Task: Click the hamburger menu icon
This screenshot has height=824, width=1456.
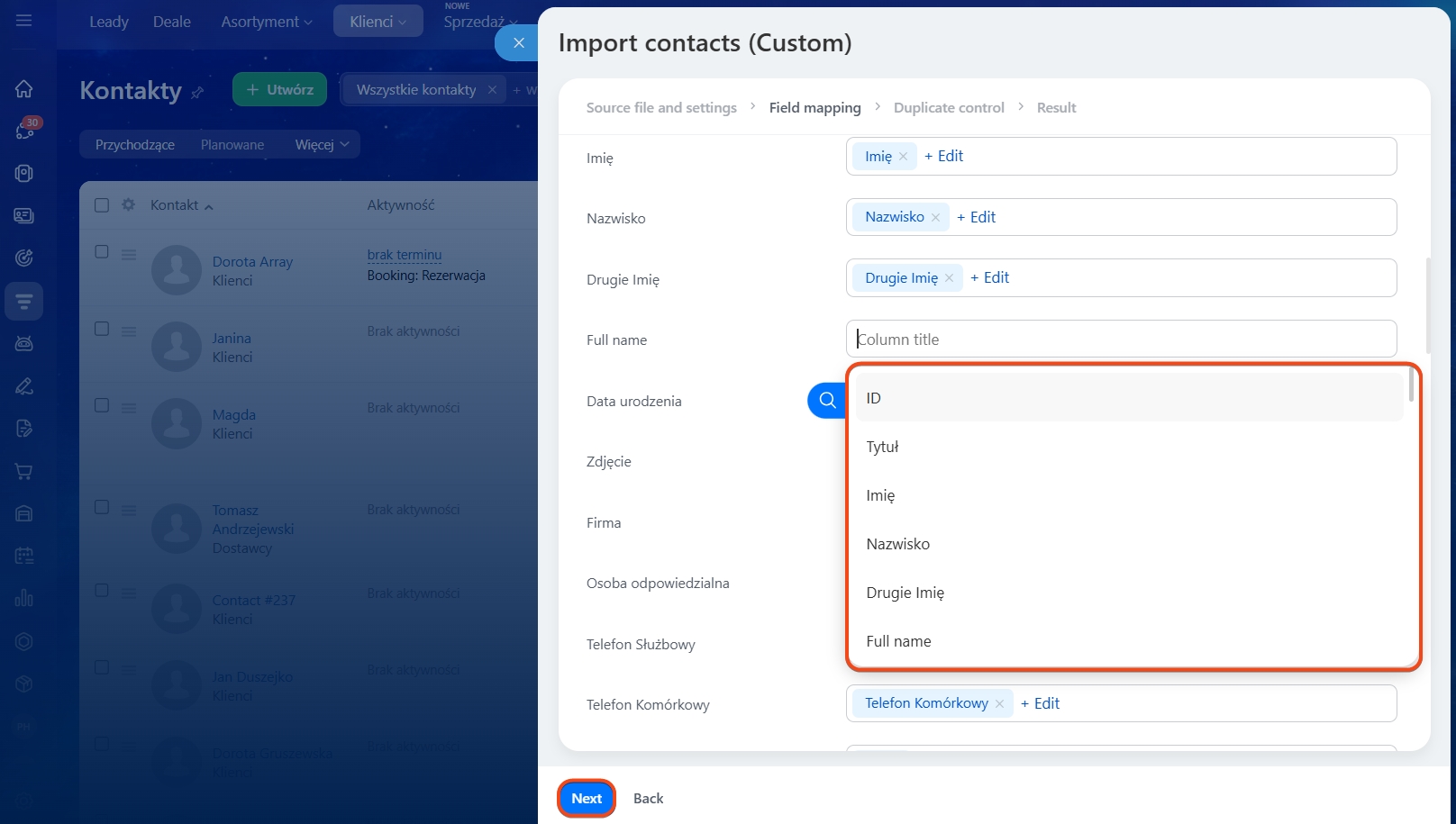Action: pos(24,21)
